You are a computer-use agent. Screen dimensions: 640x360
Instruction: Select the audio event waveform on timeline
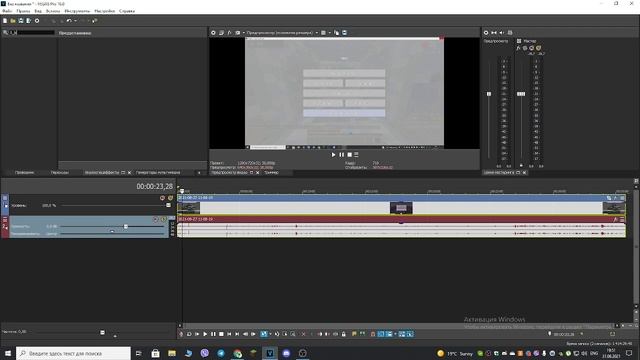pos(402,230)
